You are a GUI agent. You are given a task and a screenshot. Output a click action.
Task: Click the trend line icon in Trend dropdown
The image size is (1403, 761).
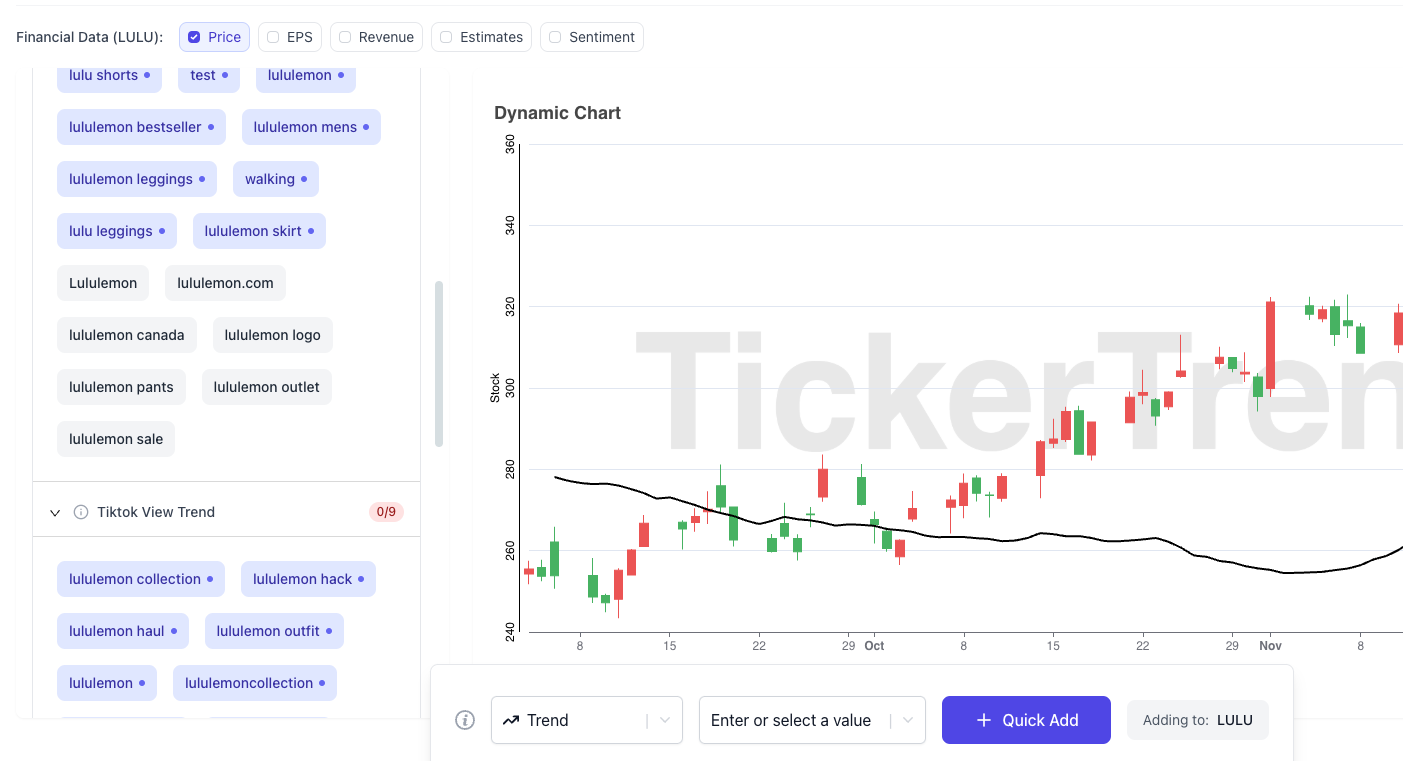tap(511, 720)
